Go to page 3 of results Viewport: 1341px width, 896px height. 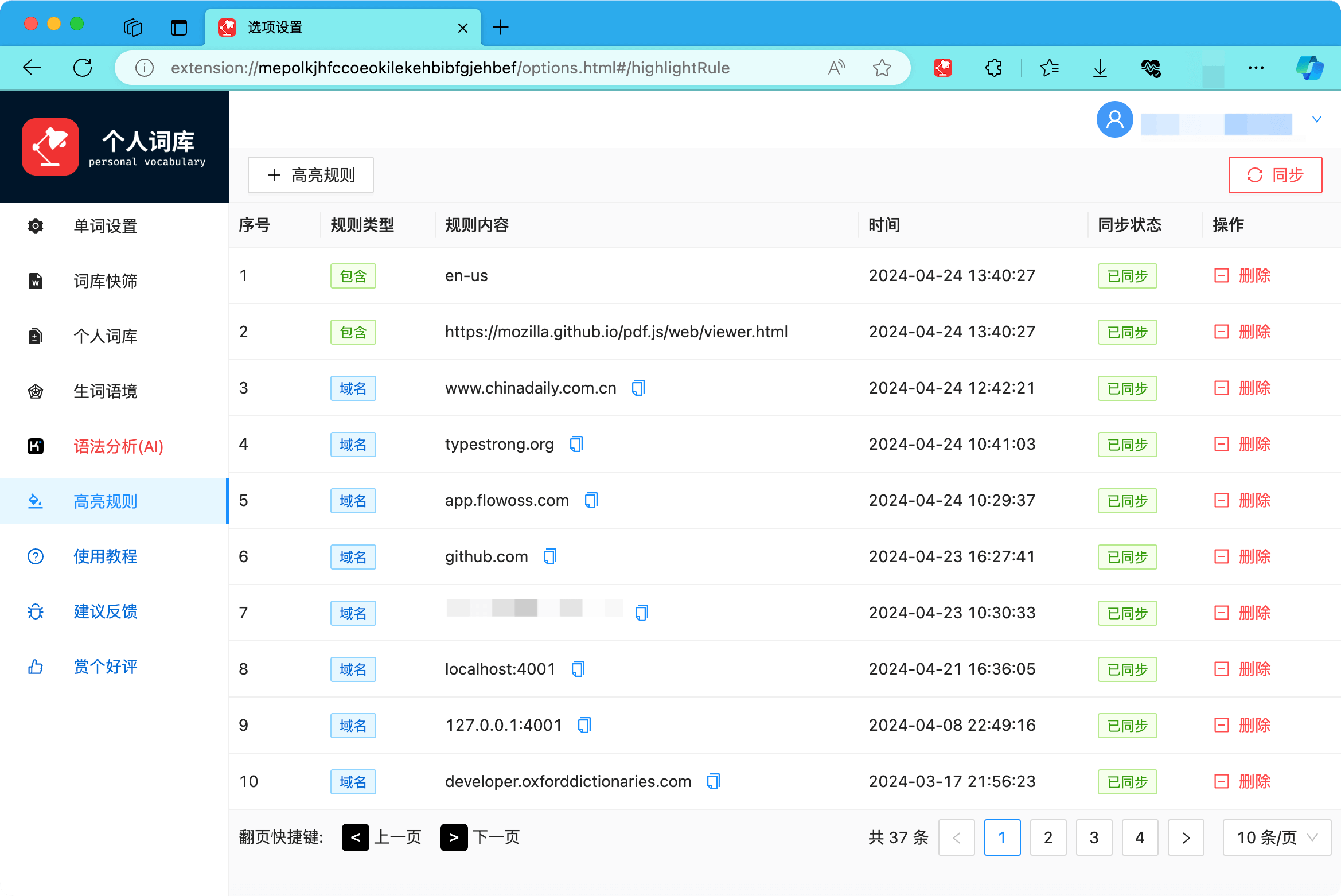click(x=1094, y=837)
